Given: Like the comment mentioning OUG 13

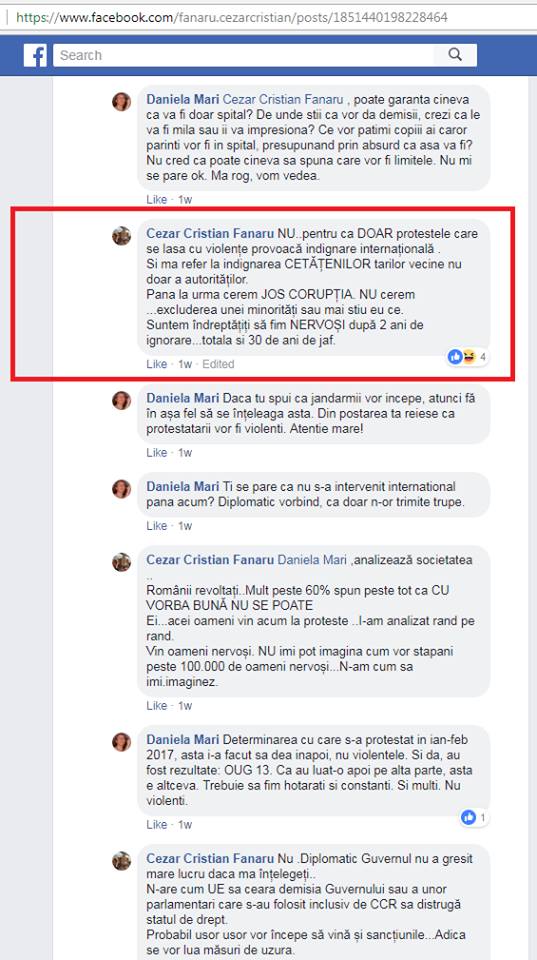Looking at the screenshot, I should click(156, 825).
